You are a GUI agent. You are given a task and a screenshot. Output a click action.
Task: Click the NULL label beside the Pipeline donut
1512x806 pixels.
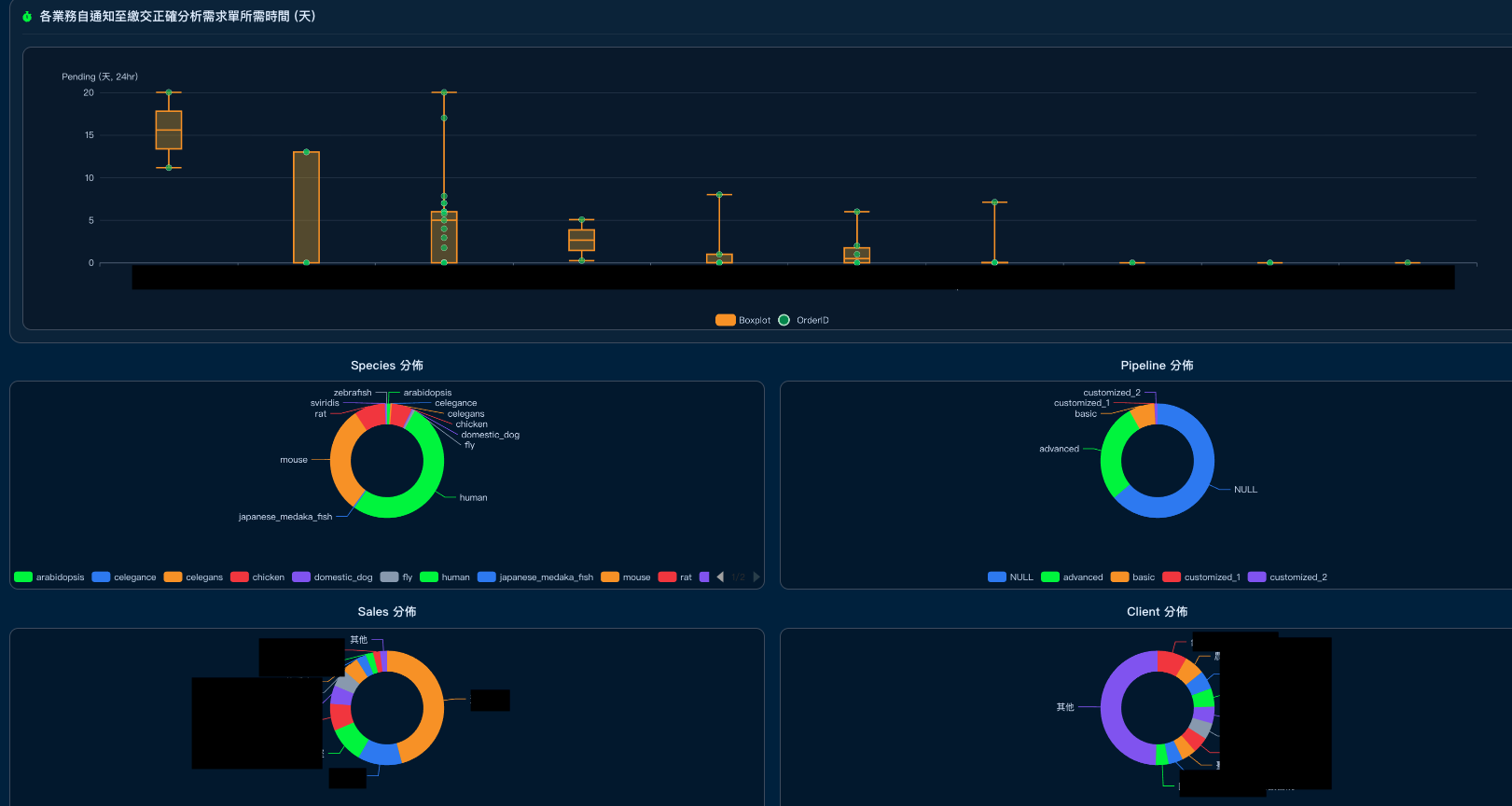coord(1245,490)
